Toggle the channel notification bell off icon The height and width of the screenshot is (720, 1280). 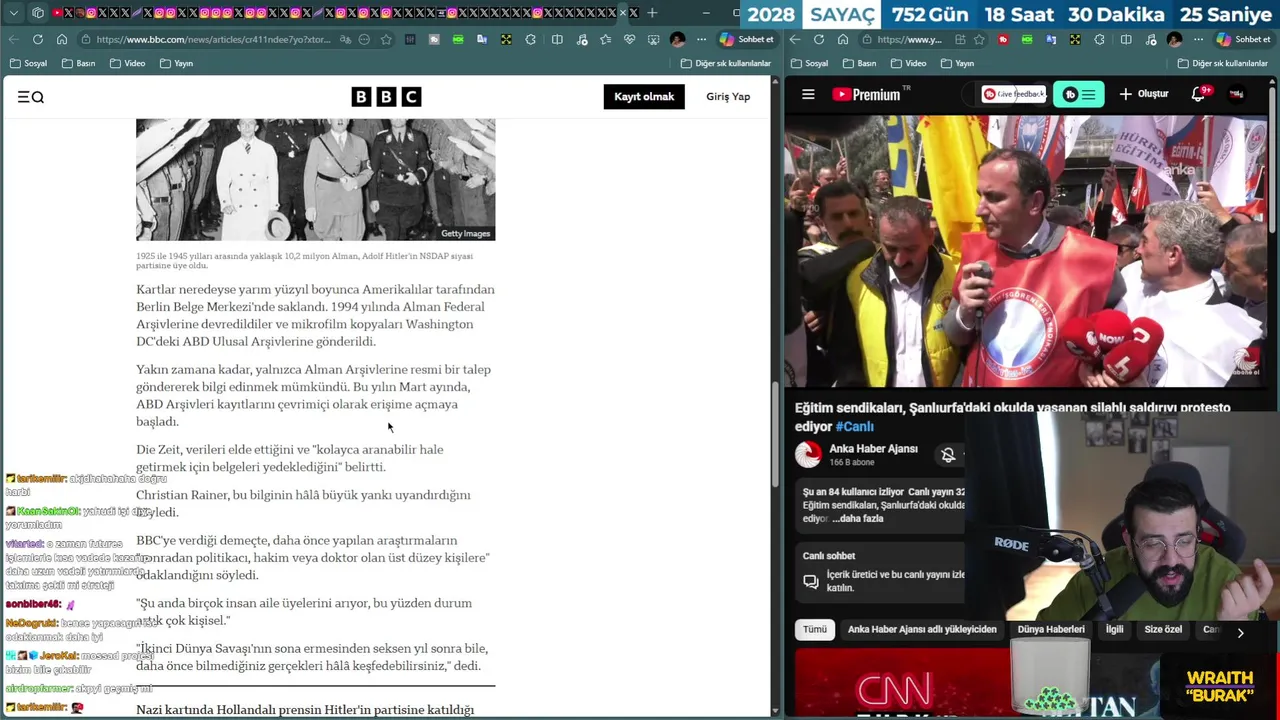click(x=948, y=455)
